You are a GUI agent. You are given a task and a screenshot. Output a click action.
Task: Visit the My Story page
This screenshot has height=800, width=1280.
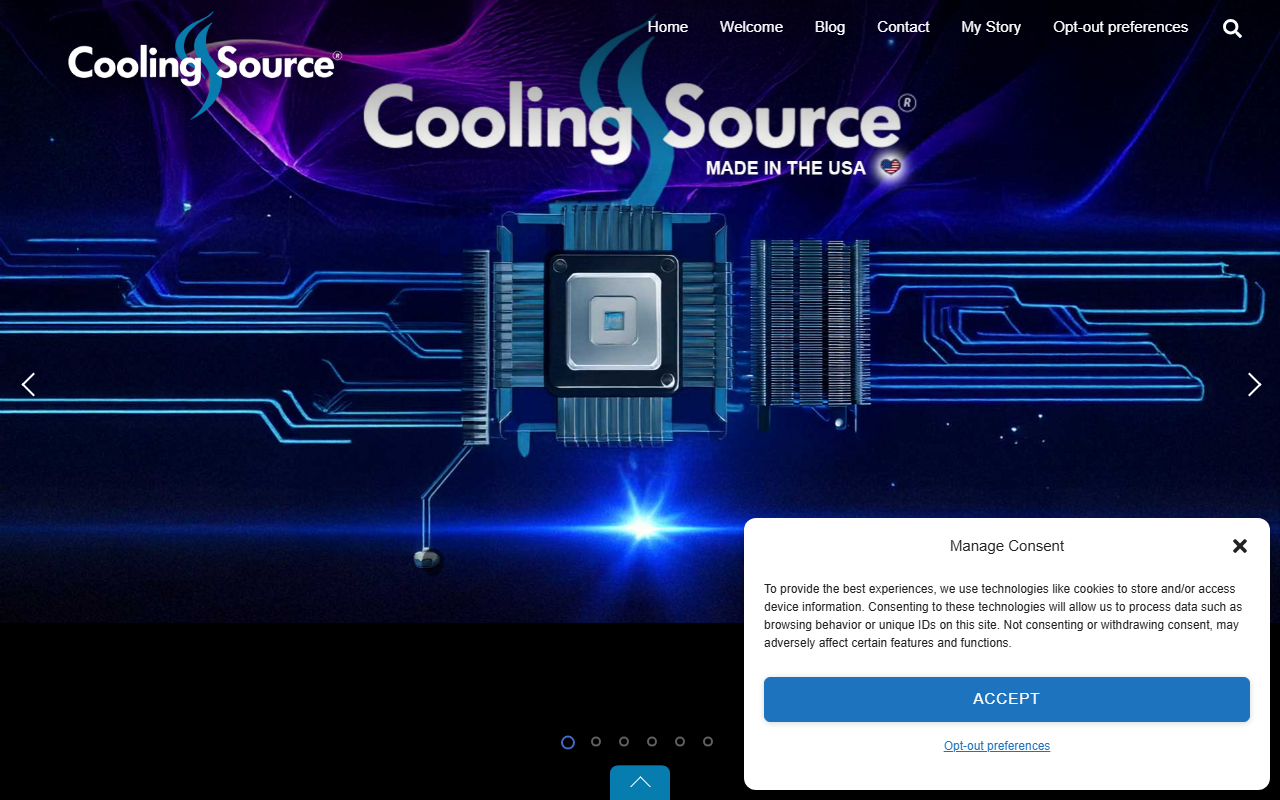(991, 27)
